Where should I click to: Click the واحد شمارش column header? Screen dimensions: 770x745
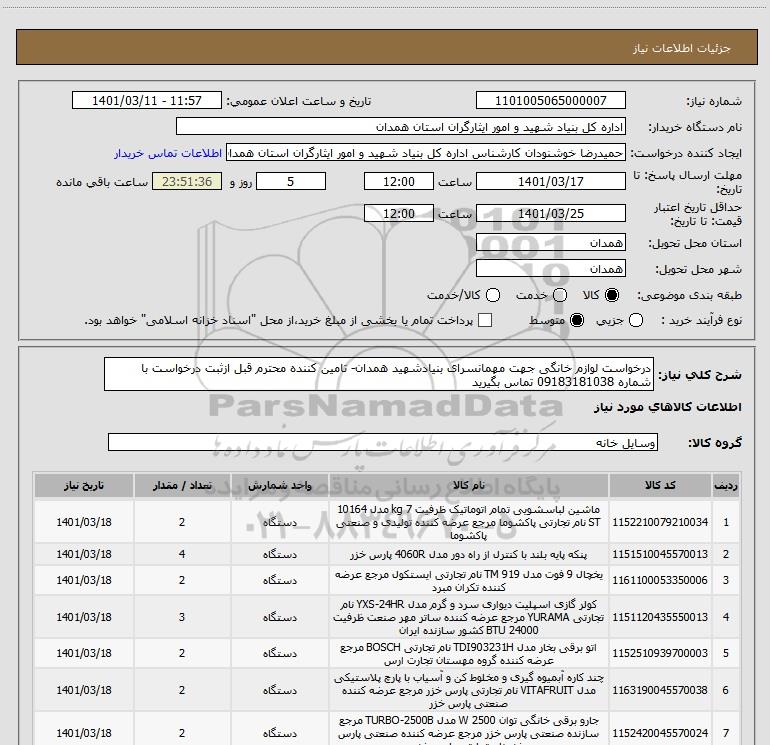[279, 486]
